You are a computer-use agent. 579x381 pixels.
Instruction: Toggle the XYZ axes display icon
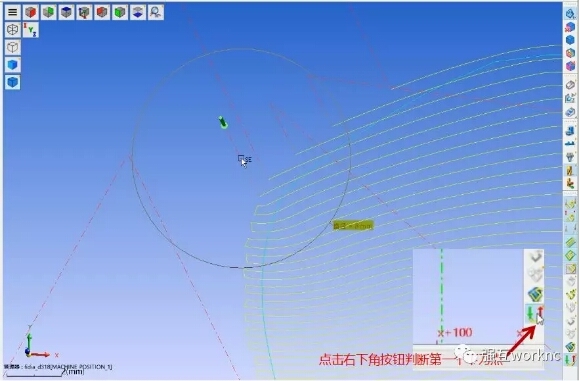pyautogui.click(x=31, y=30)
